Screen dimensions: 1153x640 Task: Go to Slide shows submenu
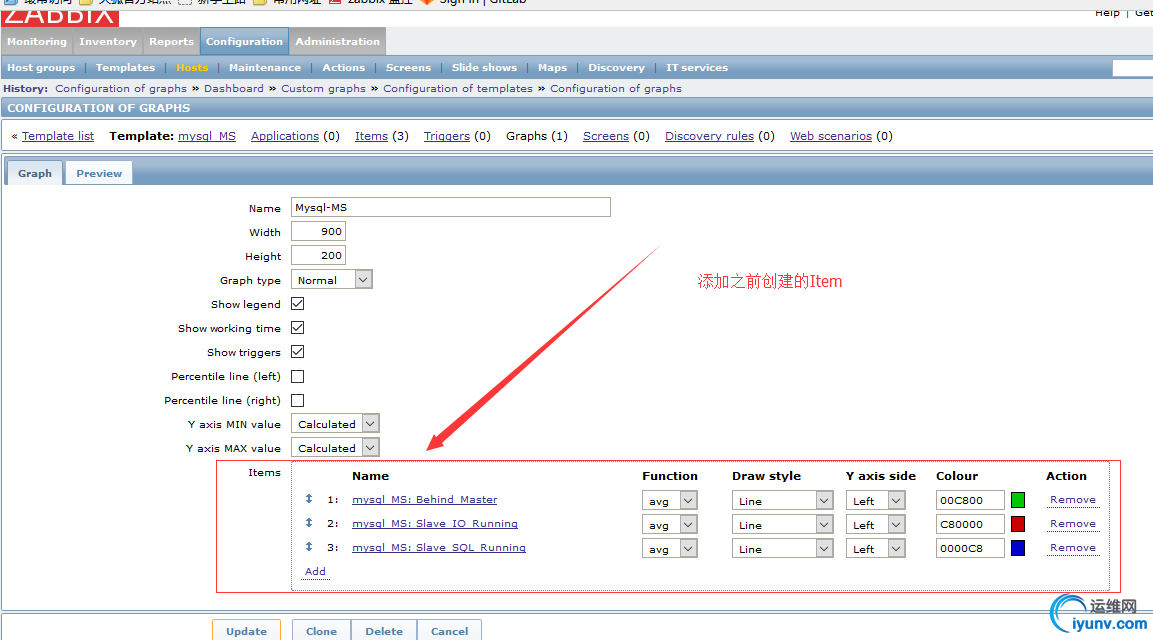(x=485, y=67)
